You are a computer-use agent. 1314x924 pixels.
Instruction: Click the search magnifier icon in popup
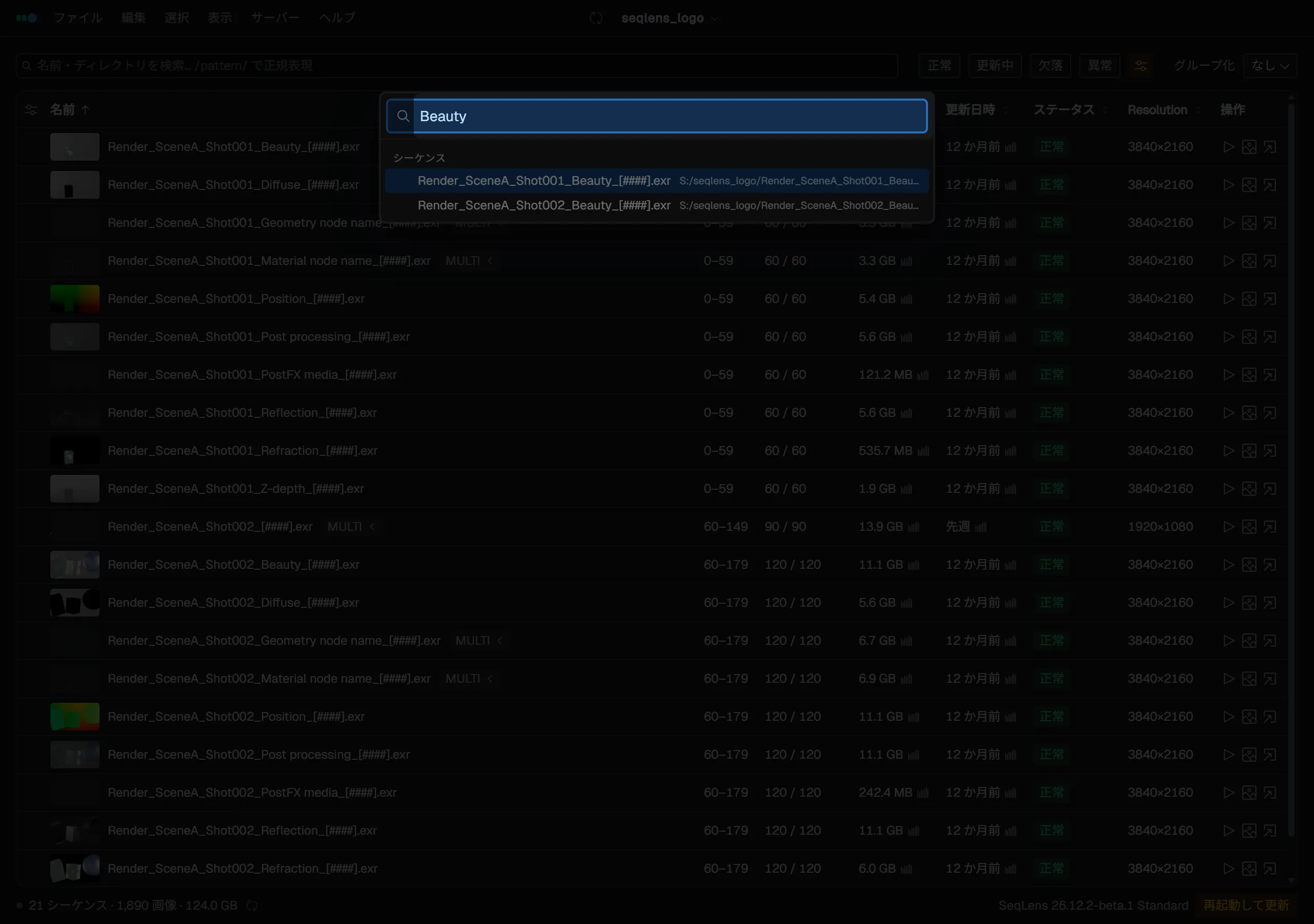tap(403, 116)
